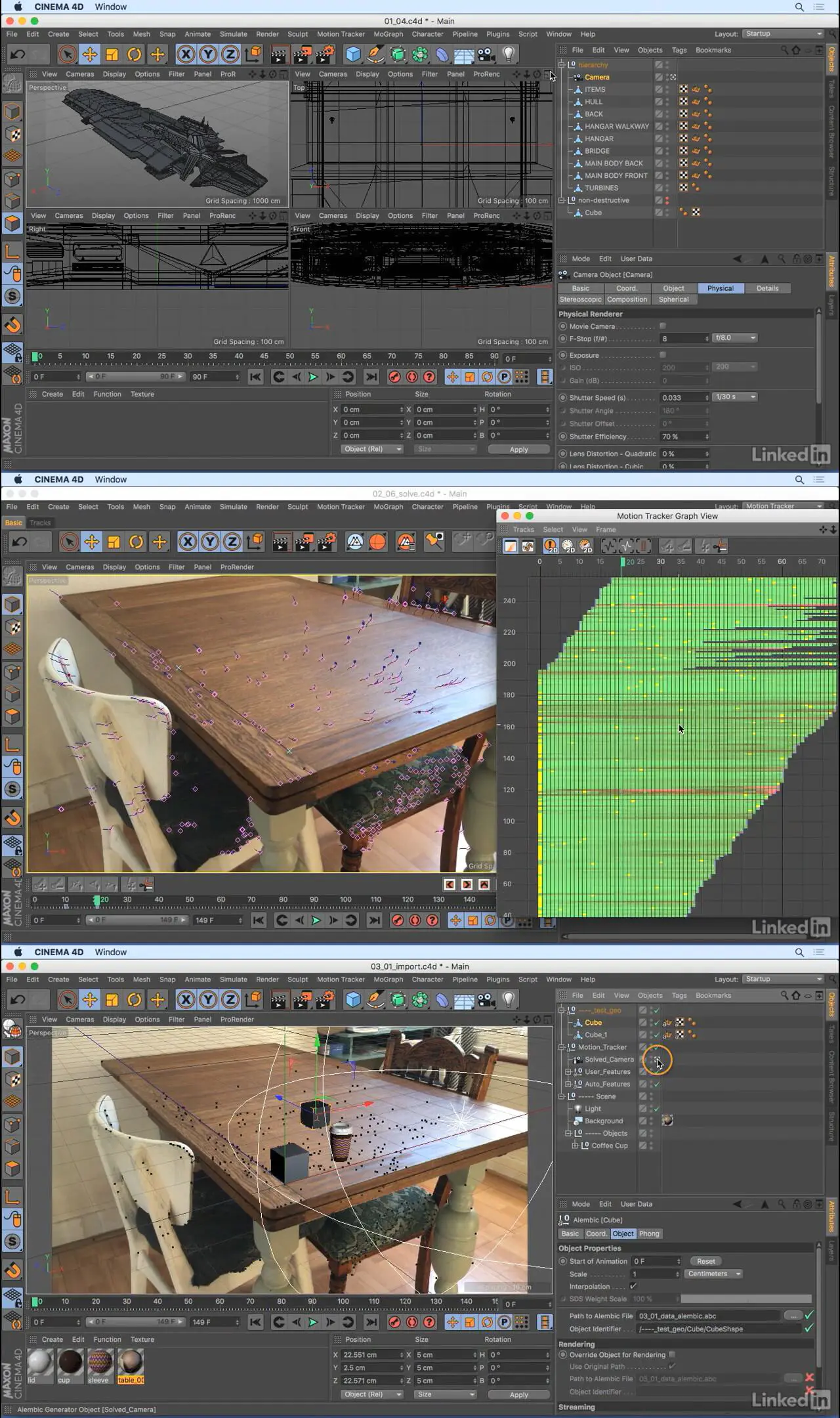Open the Layout Startup dropdown in the 01_04.c4d window
This screenshot has height=1418, width=840.
(x=784, y=33)
